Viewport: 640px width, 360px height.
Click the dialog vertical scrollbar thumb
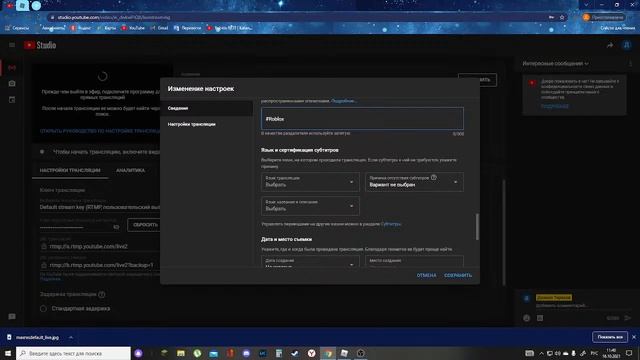(x=477, y=227)
